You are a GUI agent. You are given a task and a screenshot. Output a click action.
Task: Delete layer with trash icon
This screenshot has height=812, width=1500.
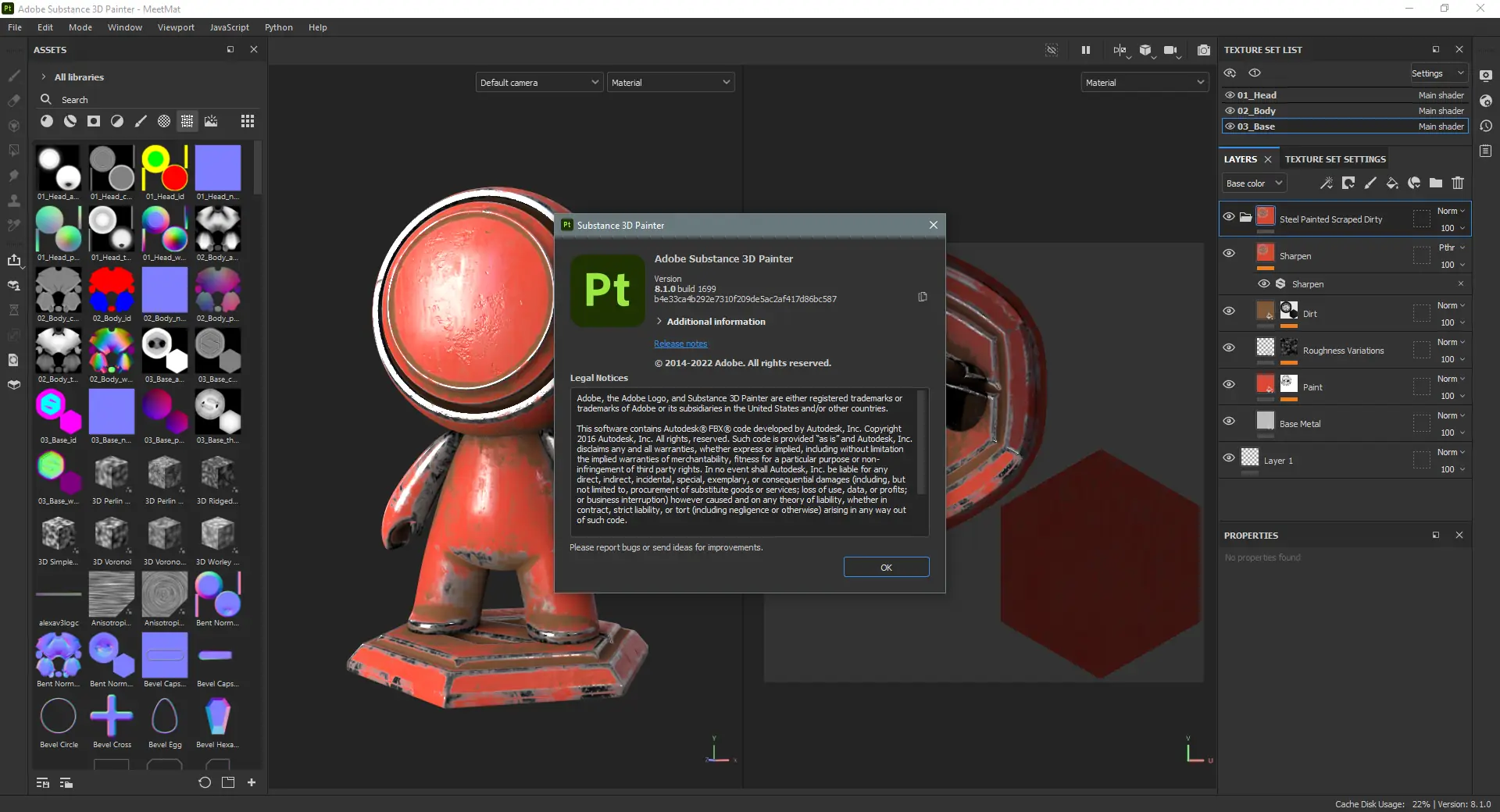(x=1458, y=183)
